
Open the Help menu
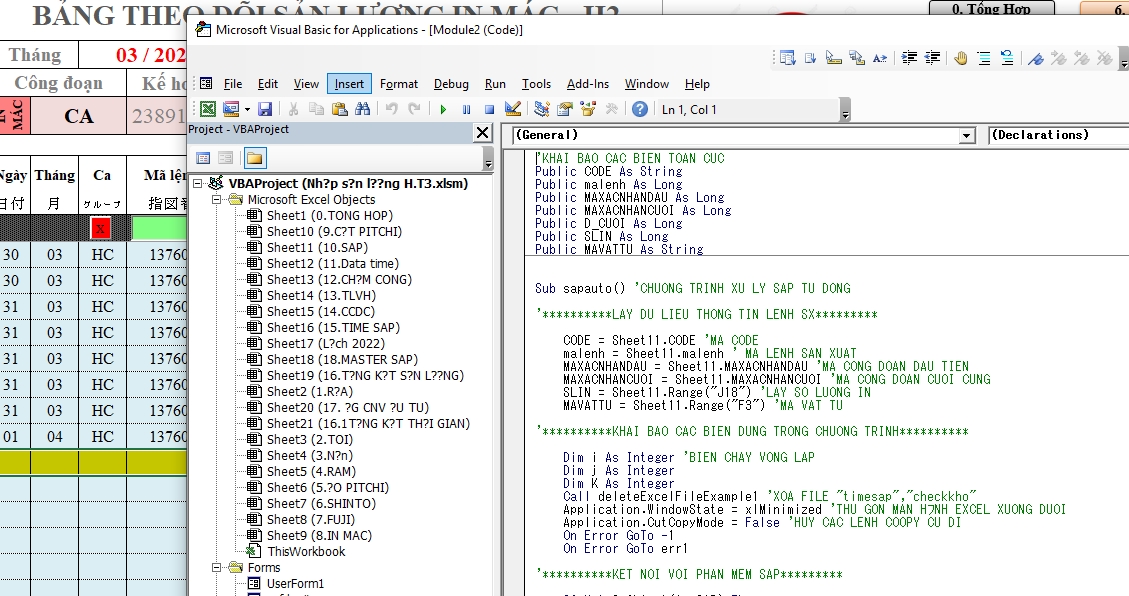697,84
